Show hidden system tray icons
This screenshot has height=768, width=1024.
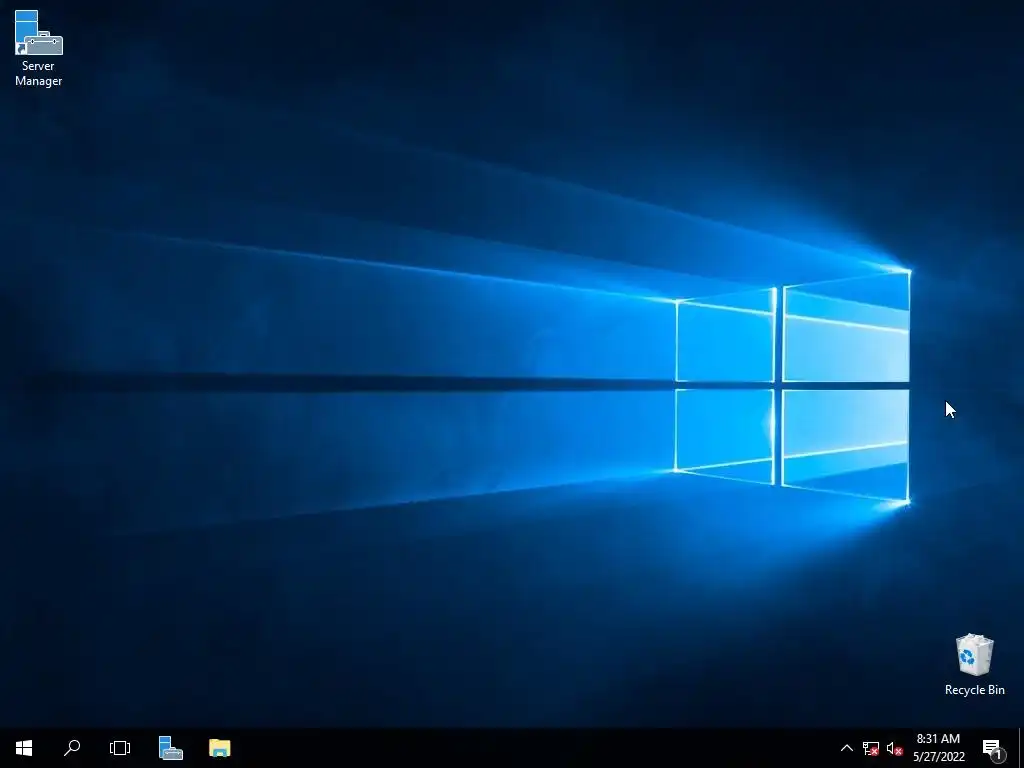click(846, 748)
